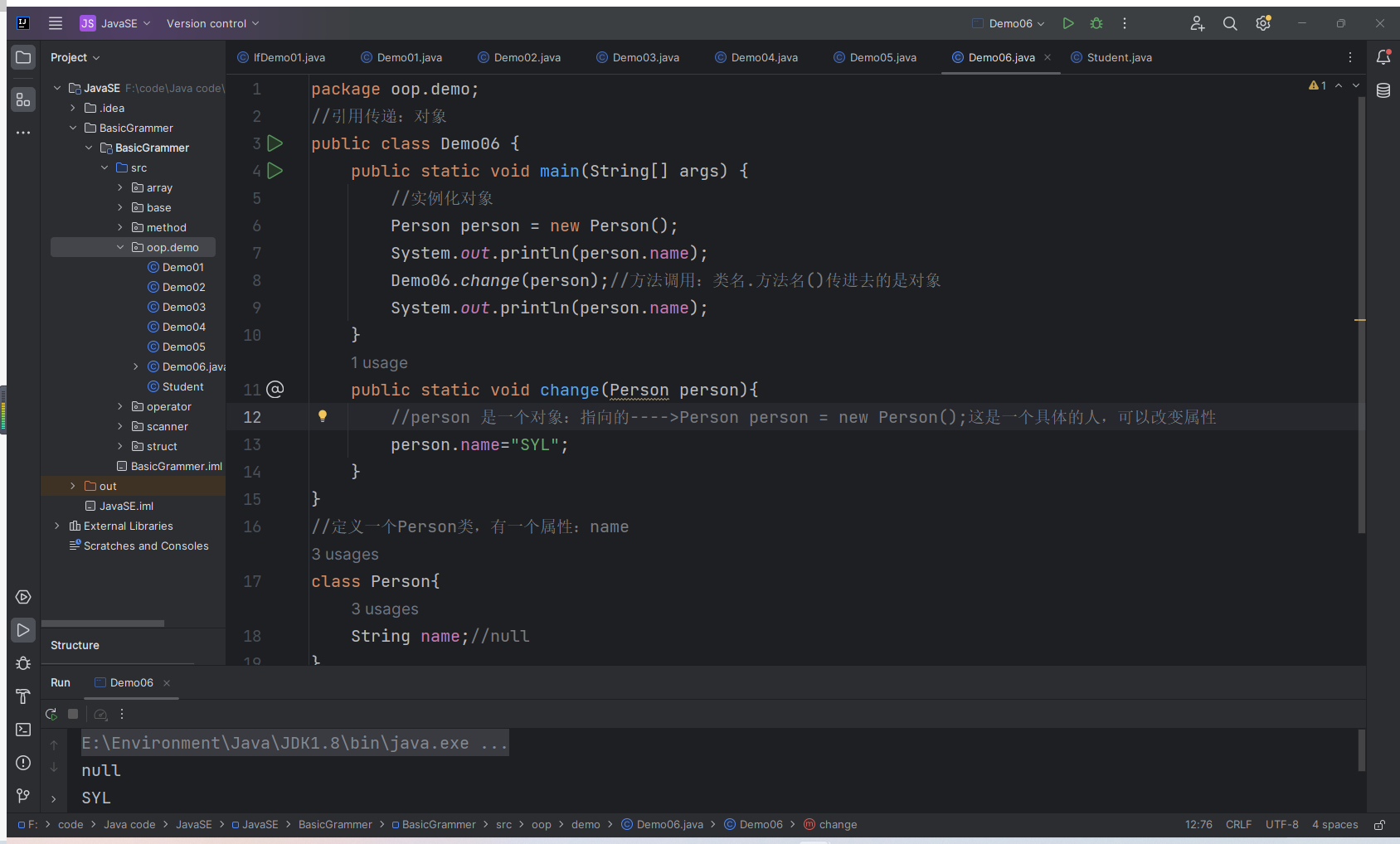Expand External Libraries node
The width and height of the screenshot is (1400, 844).
(x=57, y=526)
